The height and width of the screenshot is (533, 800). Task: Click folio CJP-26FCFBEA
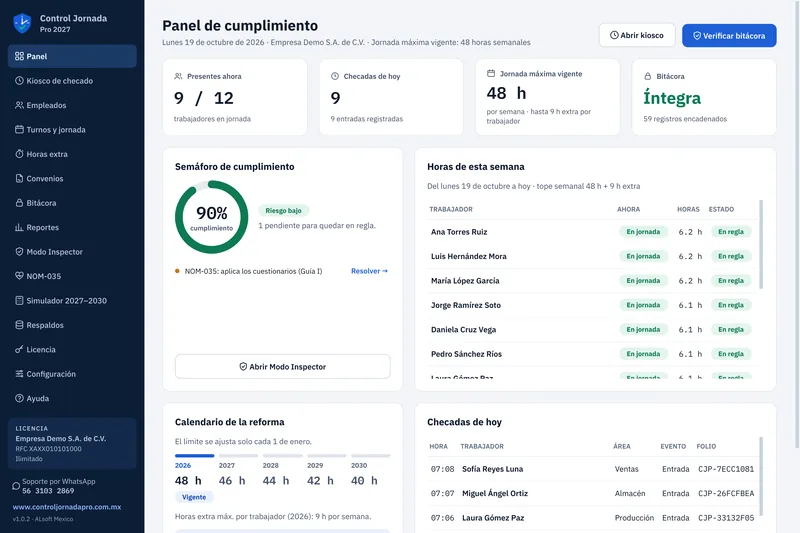[x=726, y=493]
